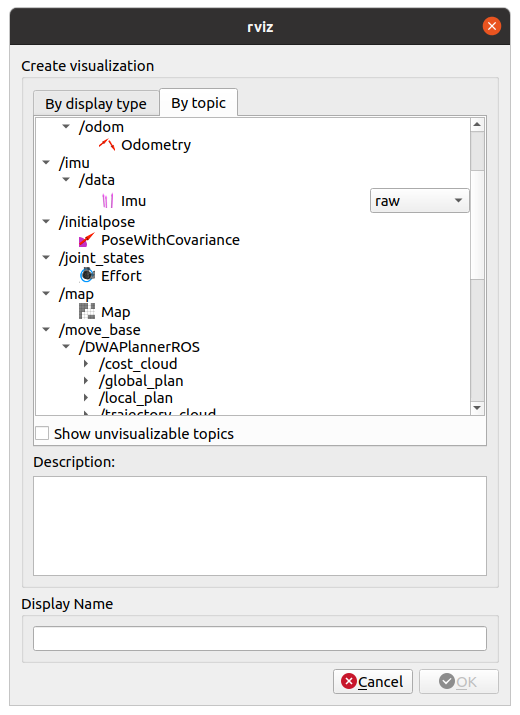Viewport: 520px width, 715px height.
Task: Open the raw transport dropdown
Action: tap(419, 201)
